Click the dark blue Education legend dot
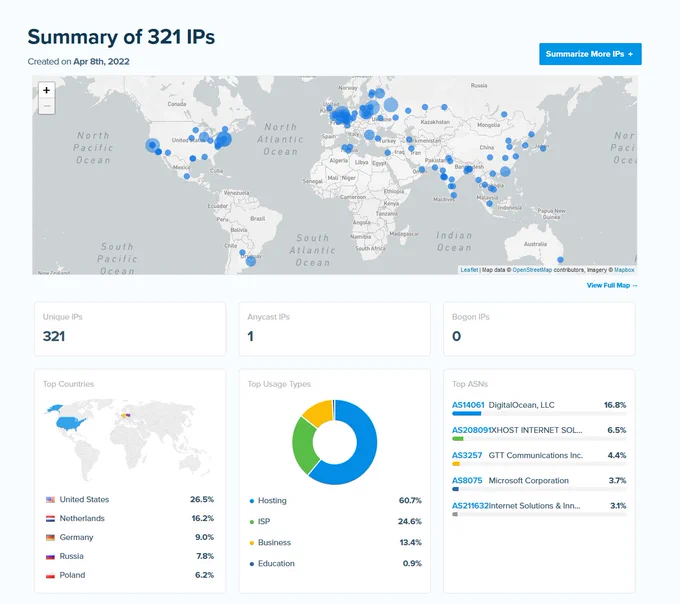Image resolution: width=680 pixels, height=604 pixels. tap(252, 564)
